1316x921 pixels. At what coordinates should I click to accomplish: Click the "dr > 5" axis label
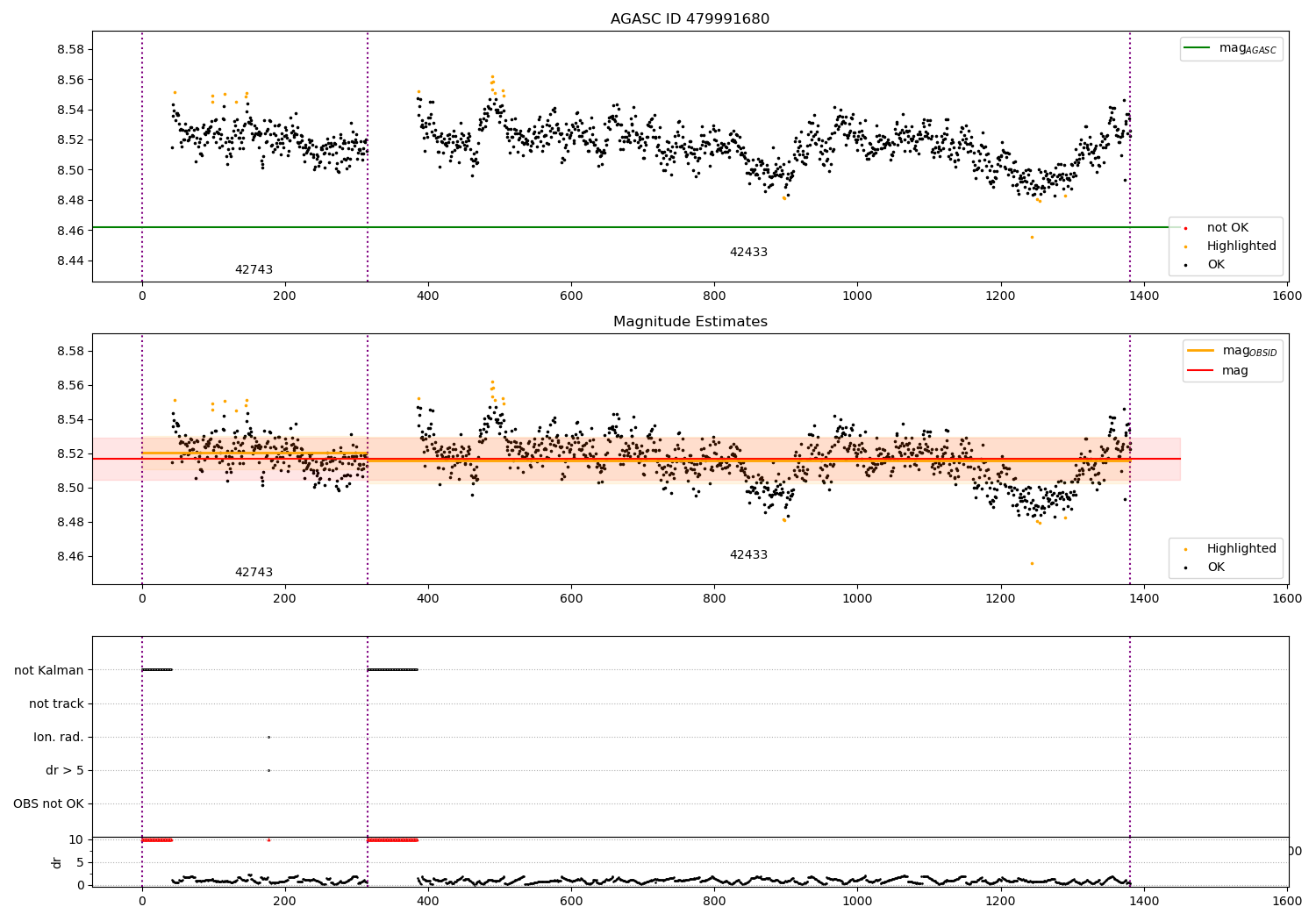65,770
